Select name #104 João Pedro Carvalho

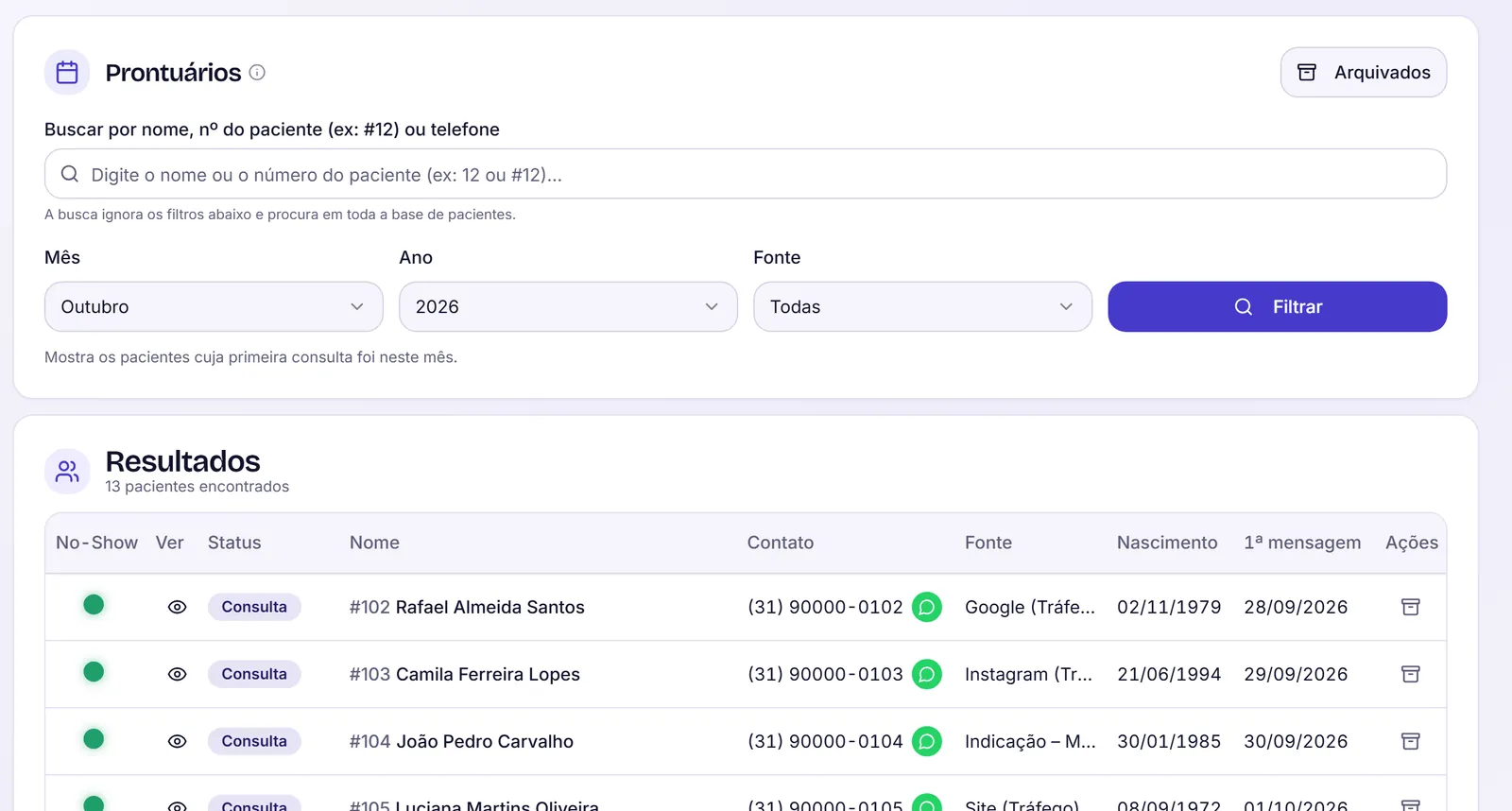coord(461,741)
